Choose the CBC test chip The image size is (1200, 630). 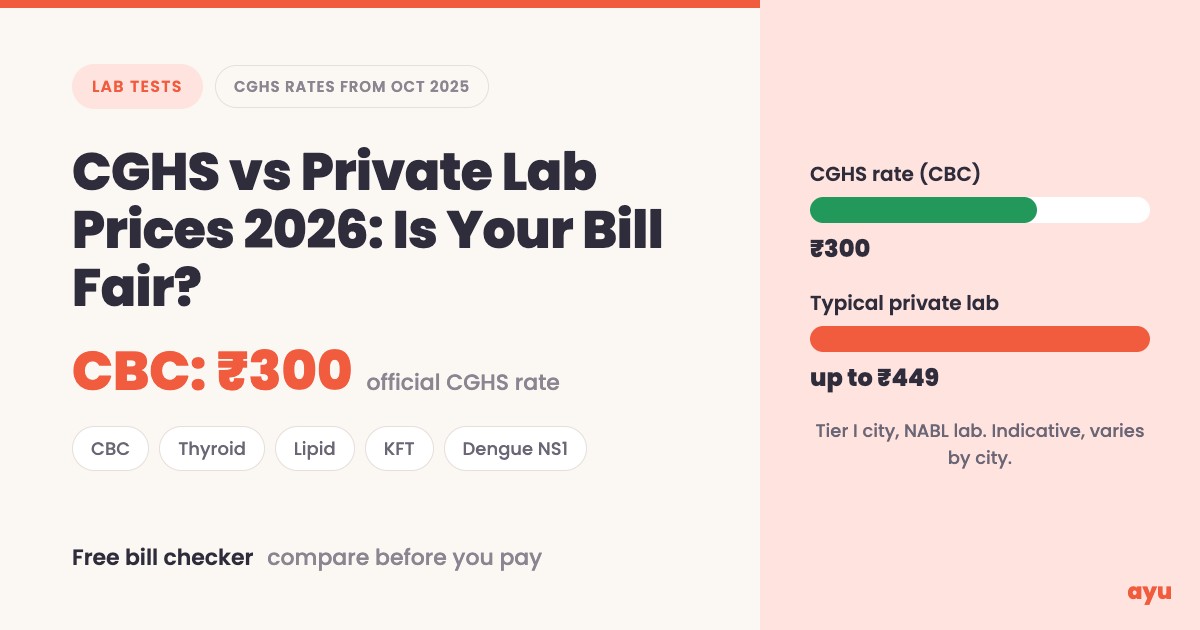(110, 449)
